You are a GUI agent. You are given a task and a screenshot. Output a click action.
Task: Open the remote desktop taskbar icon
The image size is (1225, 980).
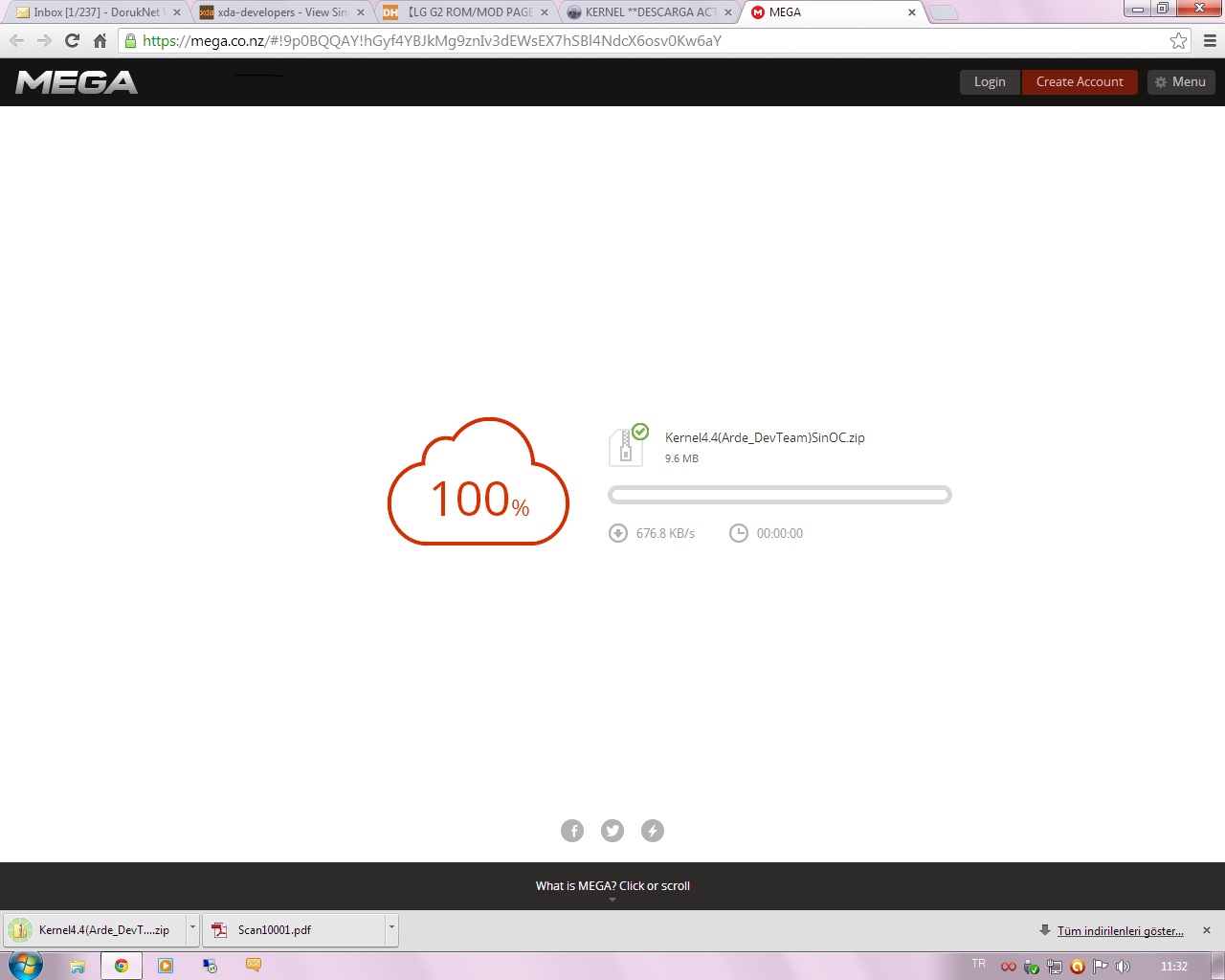click(x=210, y=966)
